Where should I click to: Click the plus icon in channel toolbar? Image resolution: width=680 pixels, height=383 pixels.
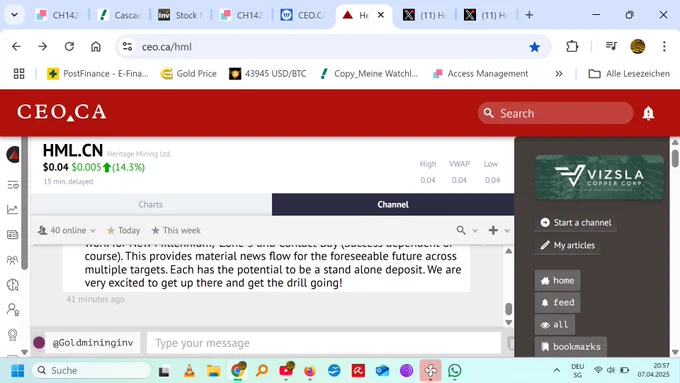pos(493,230)
